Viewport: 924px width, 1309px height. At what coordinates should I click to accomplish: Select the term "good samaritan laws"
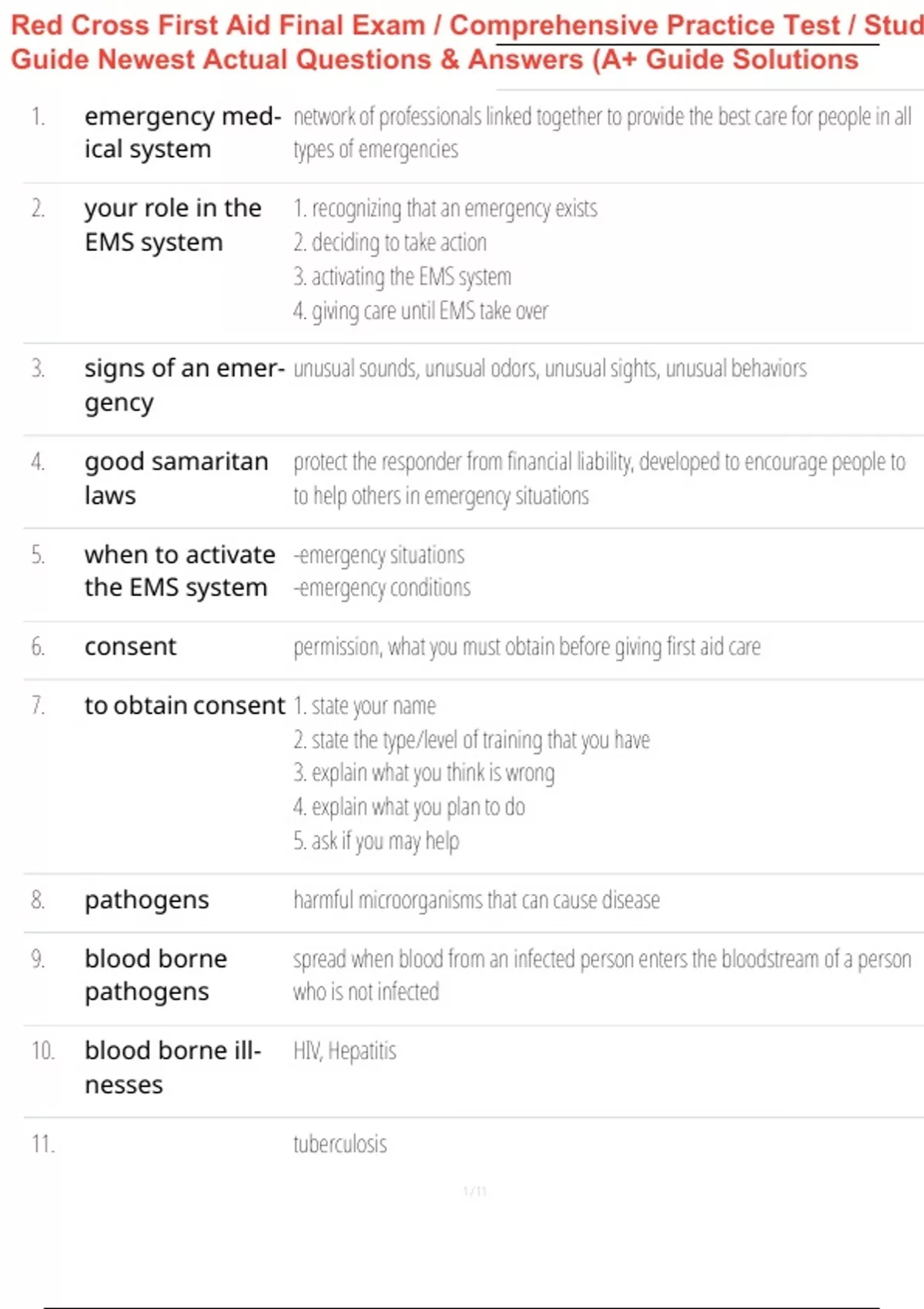click(176, 478)
